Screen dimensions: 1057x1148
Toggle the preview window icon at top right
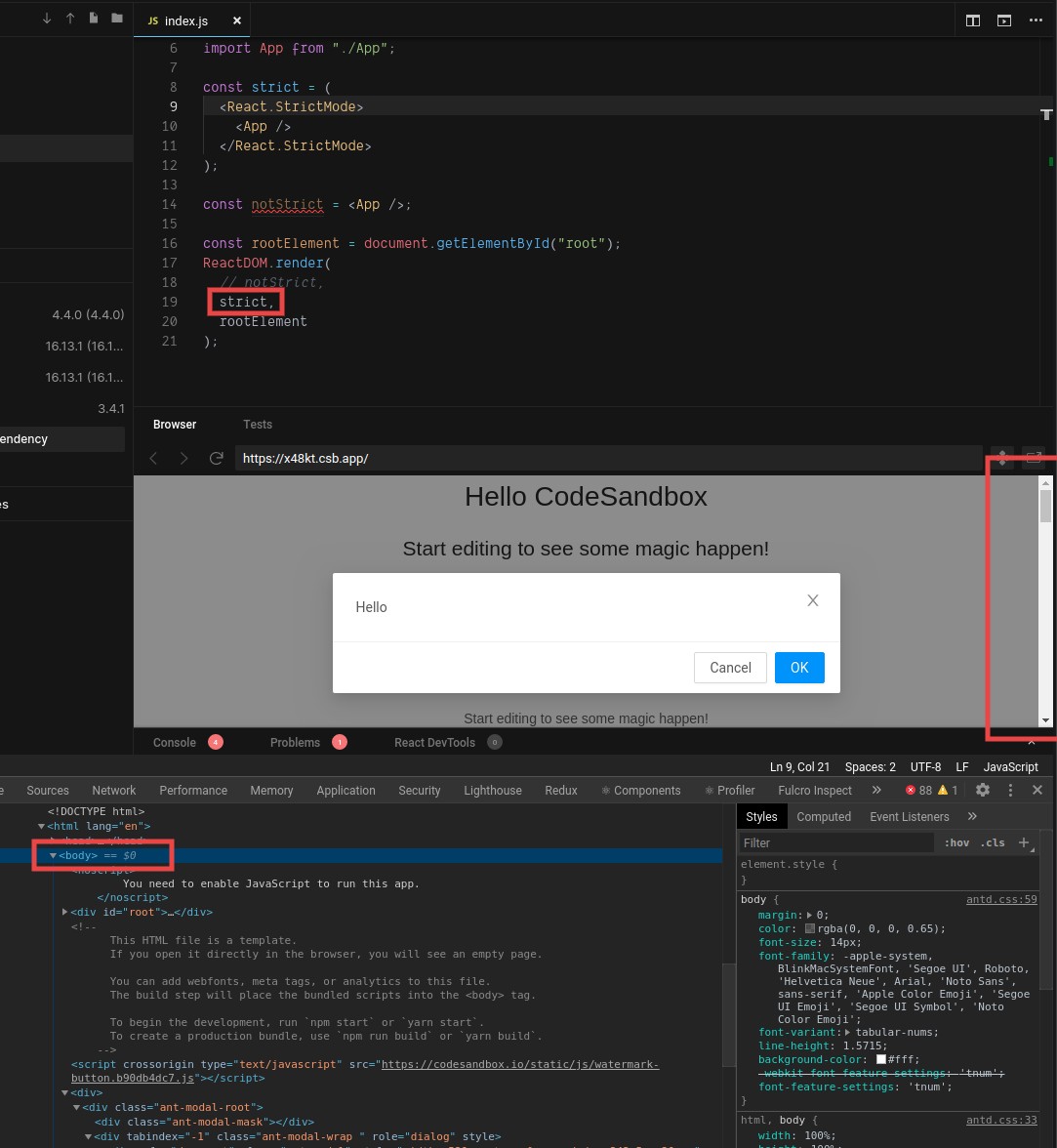point(1004,20)
